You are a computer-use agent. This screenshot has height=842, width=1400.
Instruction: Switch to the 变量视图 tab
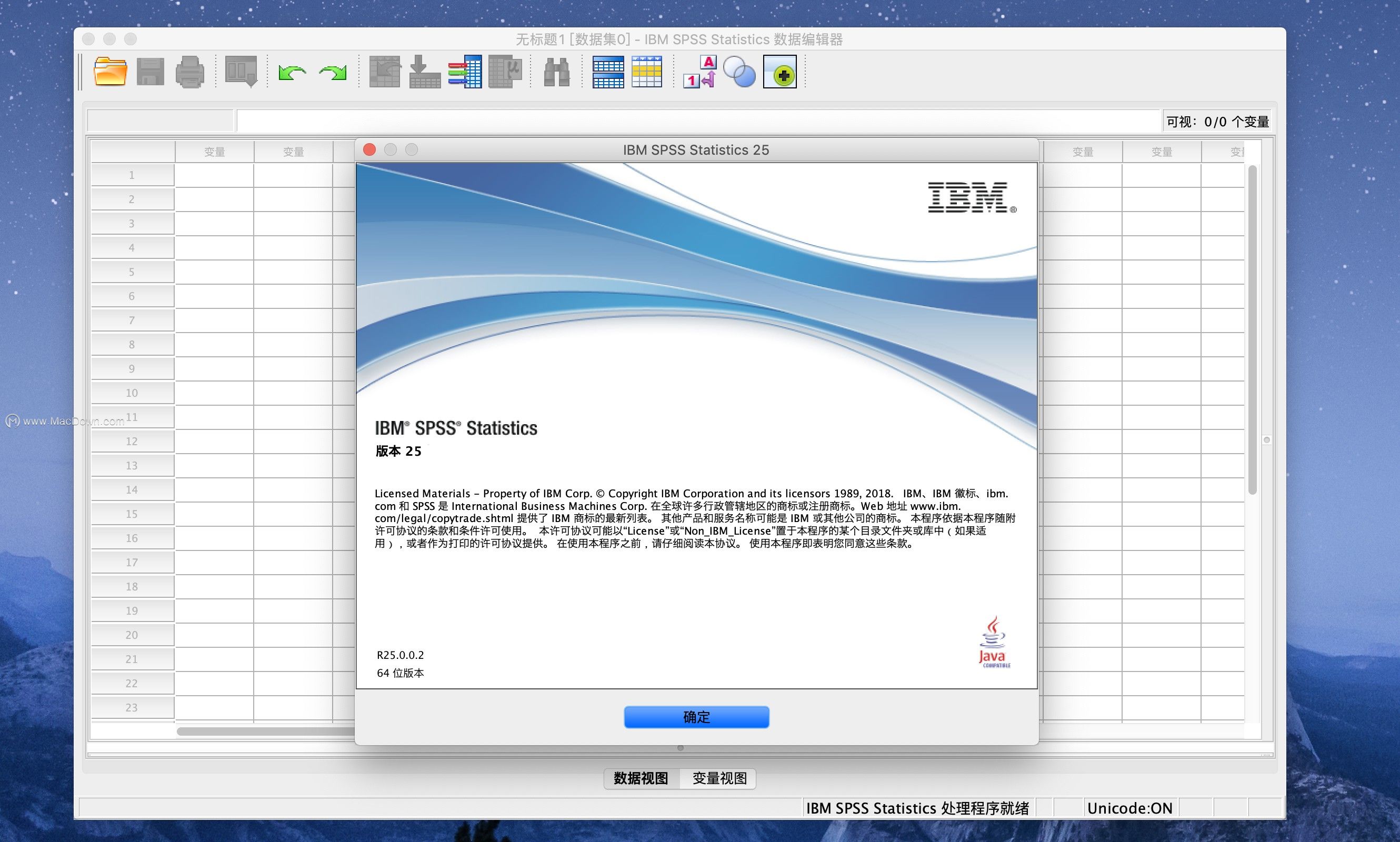(719, 778)
